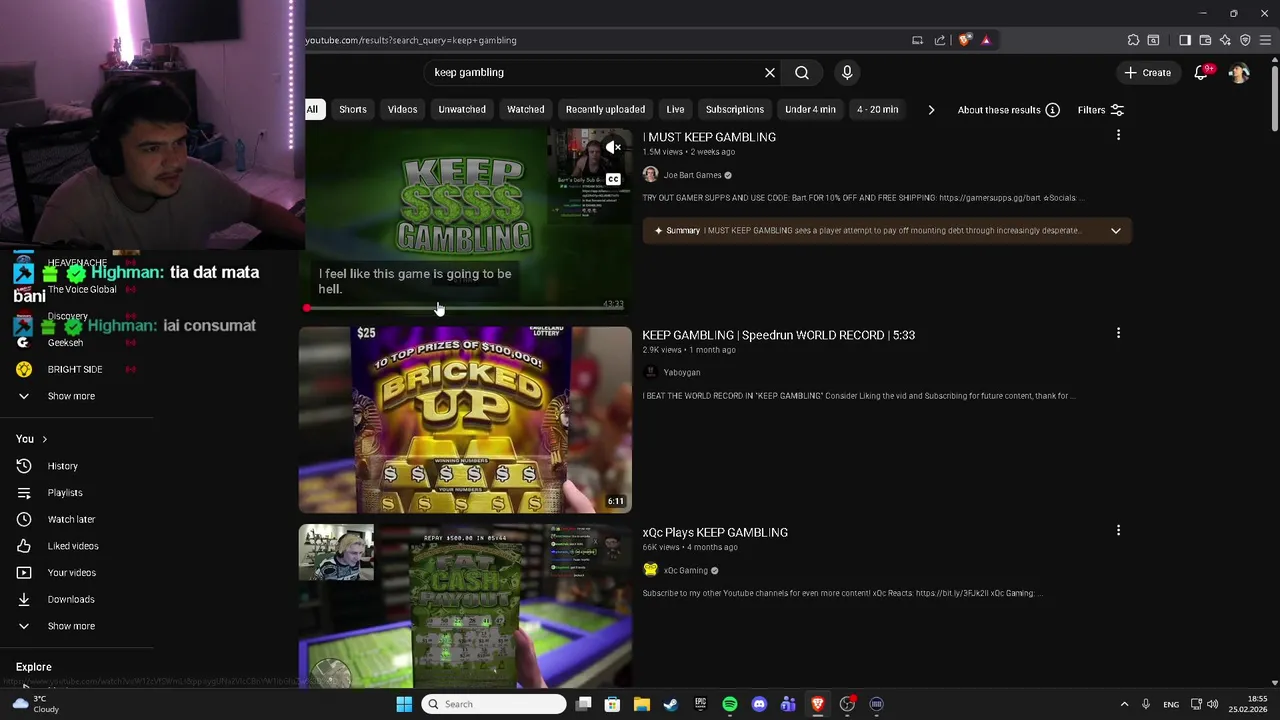Select the Videos filter chip

(x=402, y=109)
